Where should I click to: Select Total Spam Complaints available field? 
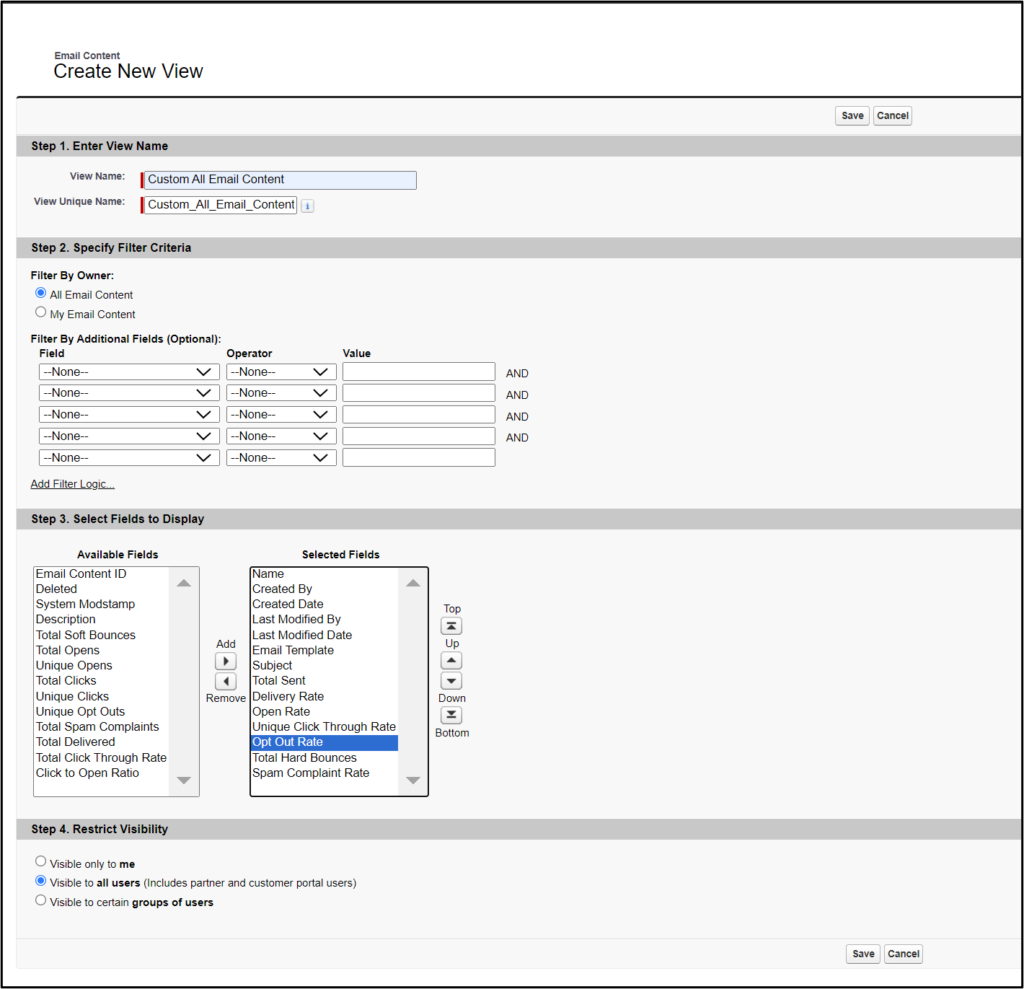coord(101,727)
